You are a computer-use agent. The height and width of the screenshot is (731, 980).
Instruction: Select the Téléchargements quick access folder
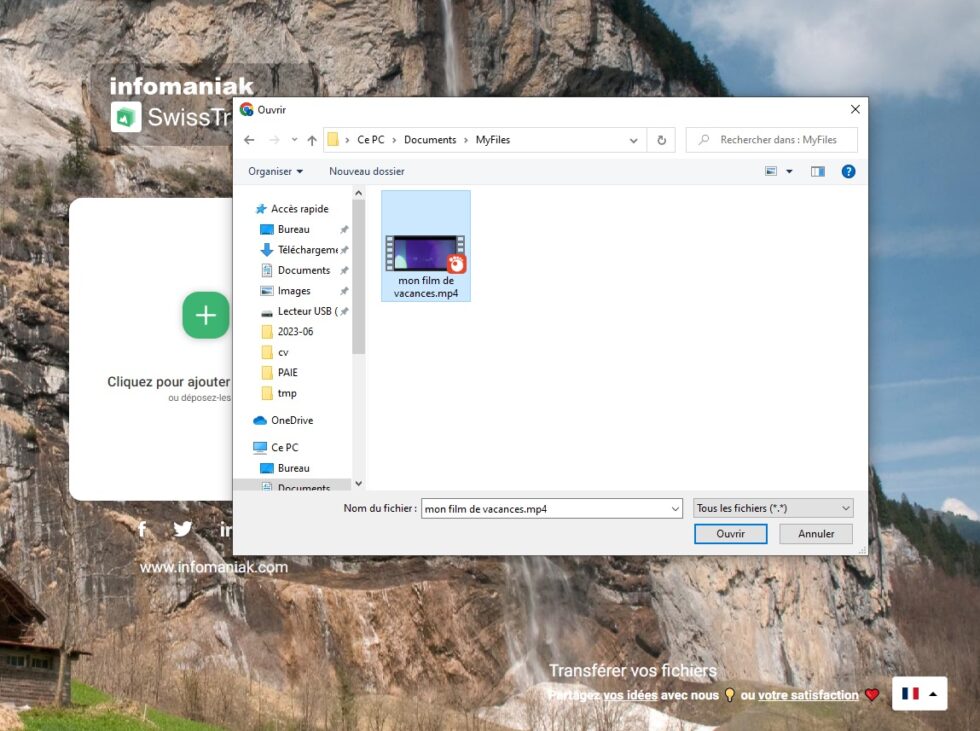[307, 250]
